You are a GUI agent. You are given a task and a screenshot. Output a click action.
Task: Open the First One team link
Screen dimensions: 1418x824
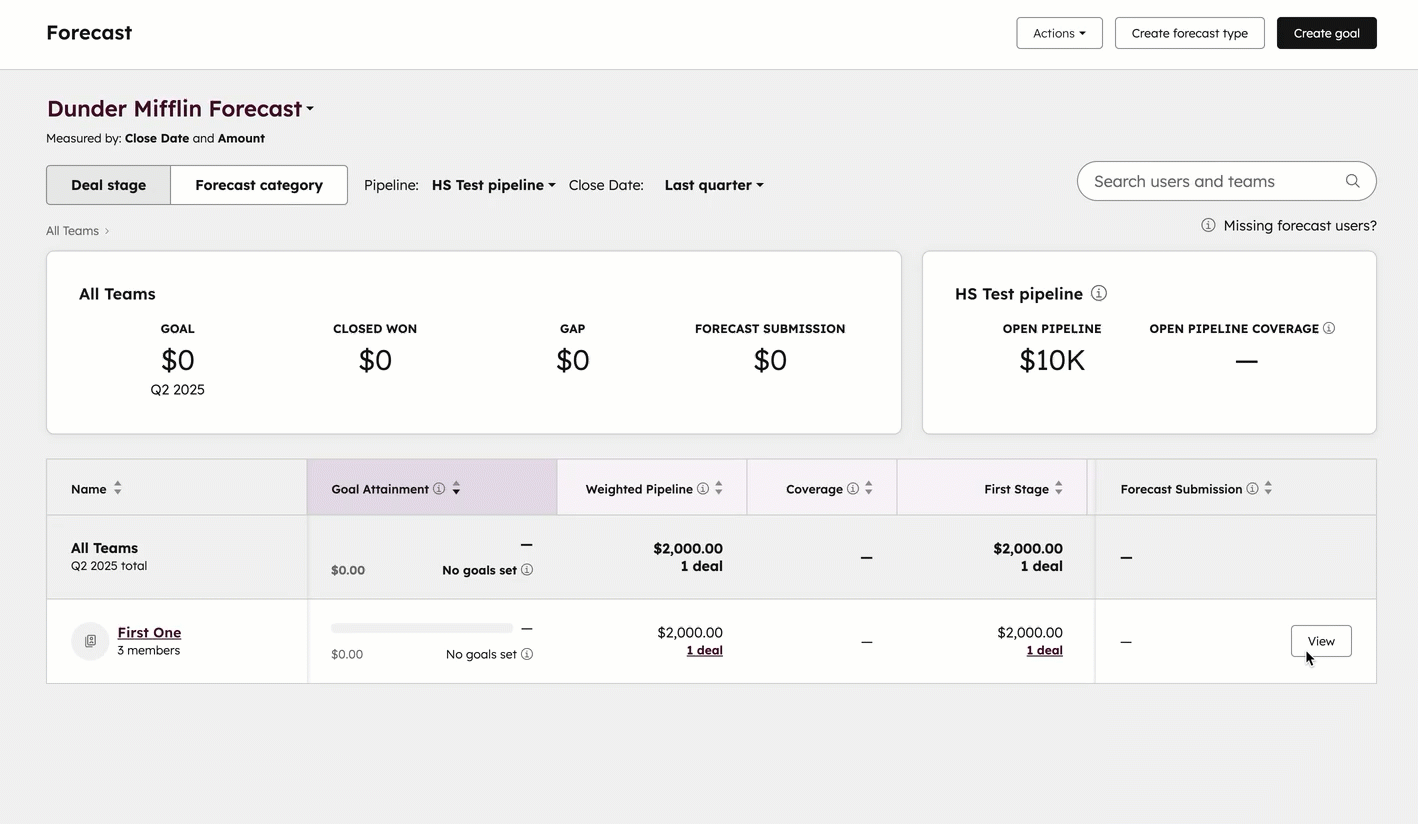[149, 632]
